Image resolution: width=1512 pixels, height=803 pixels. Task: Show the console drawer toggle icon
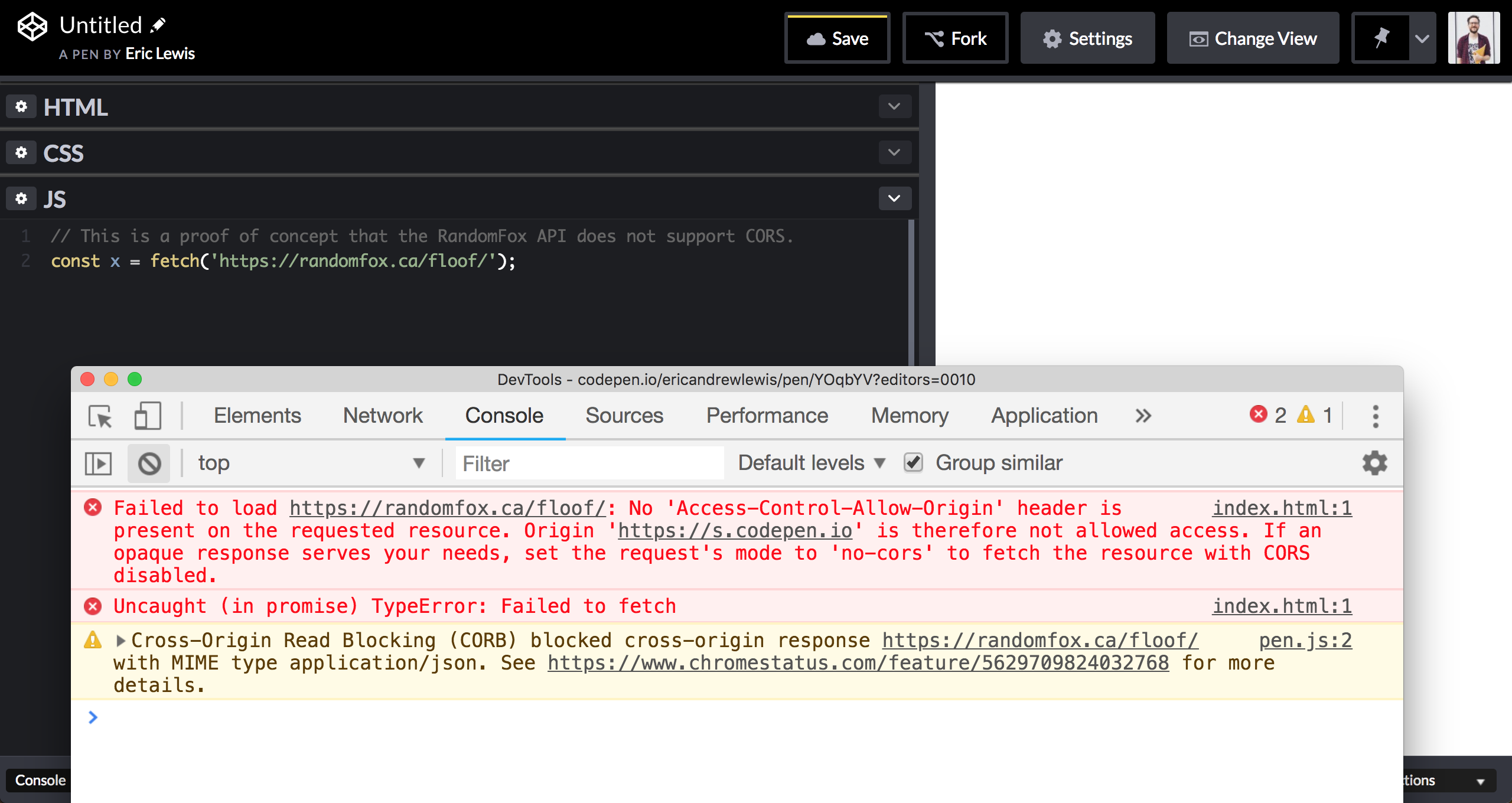[99, 463]
